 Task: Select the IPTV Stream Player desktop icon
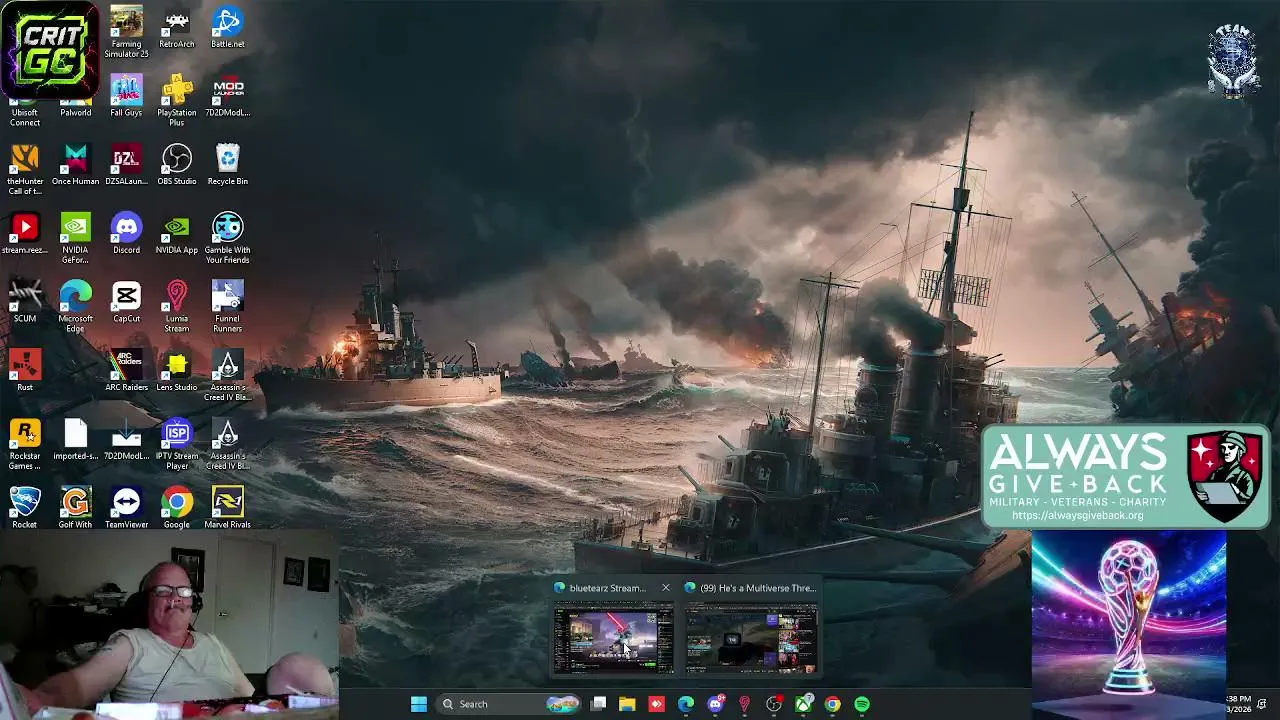(x=177, y=445)
